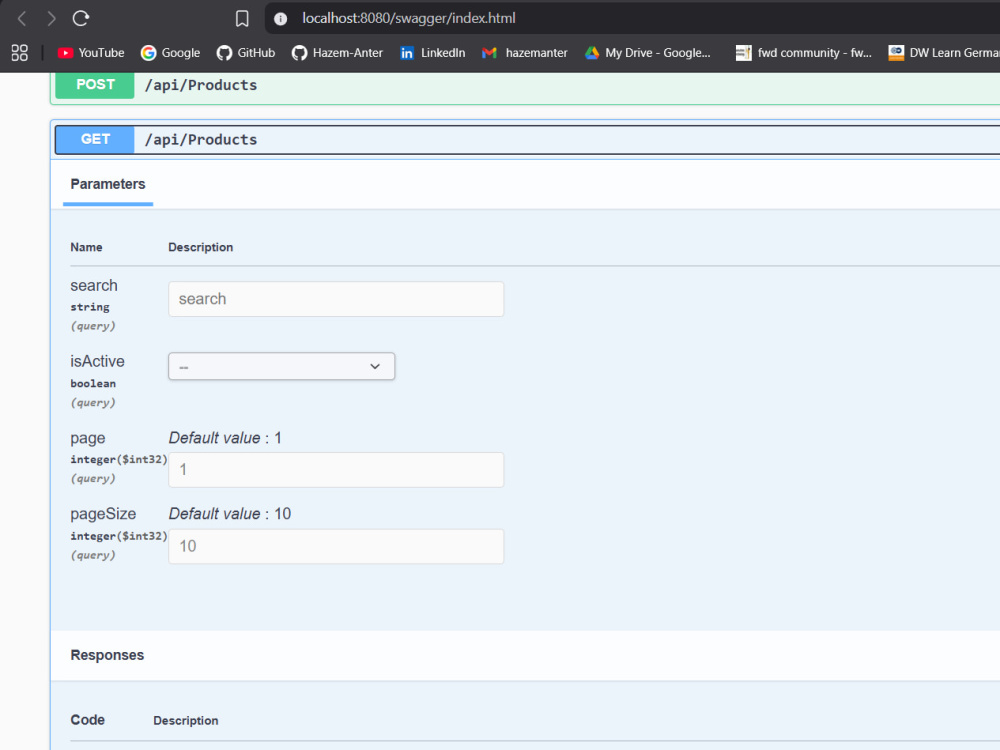Collapse the GET /api/Products operation
Viewport: 1000px width, 750px height.
pyautogui.click(x=527, y=140)
